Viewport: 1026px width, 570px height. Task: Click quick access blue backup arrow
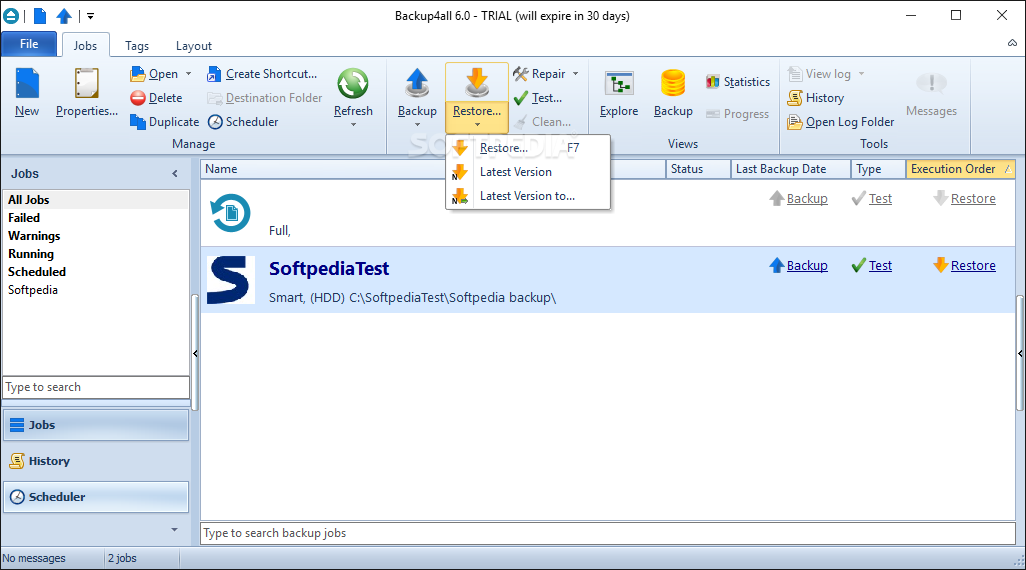[x=64, y=15]
